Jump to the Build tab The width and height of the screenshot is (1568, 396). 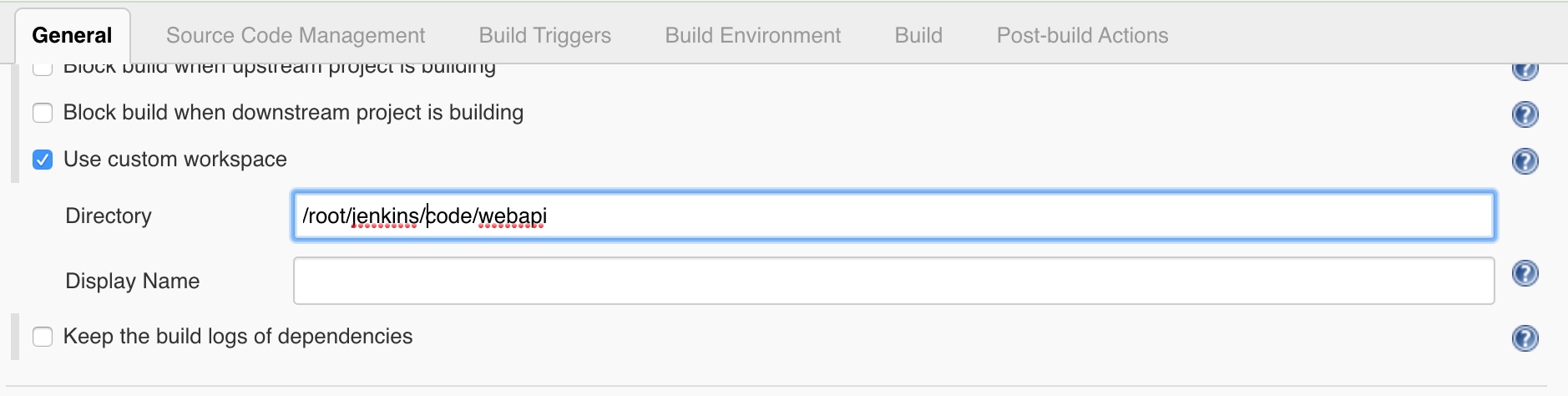(918, 36)
